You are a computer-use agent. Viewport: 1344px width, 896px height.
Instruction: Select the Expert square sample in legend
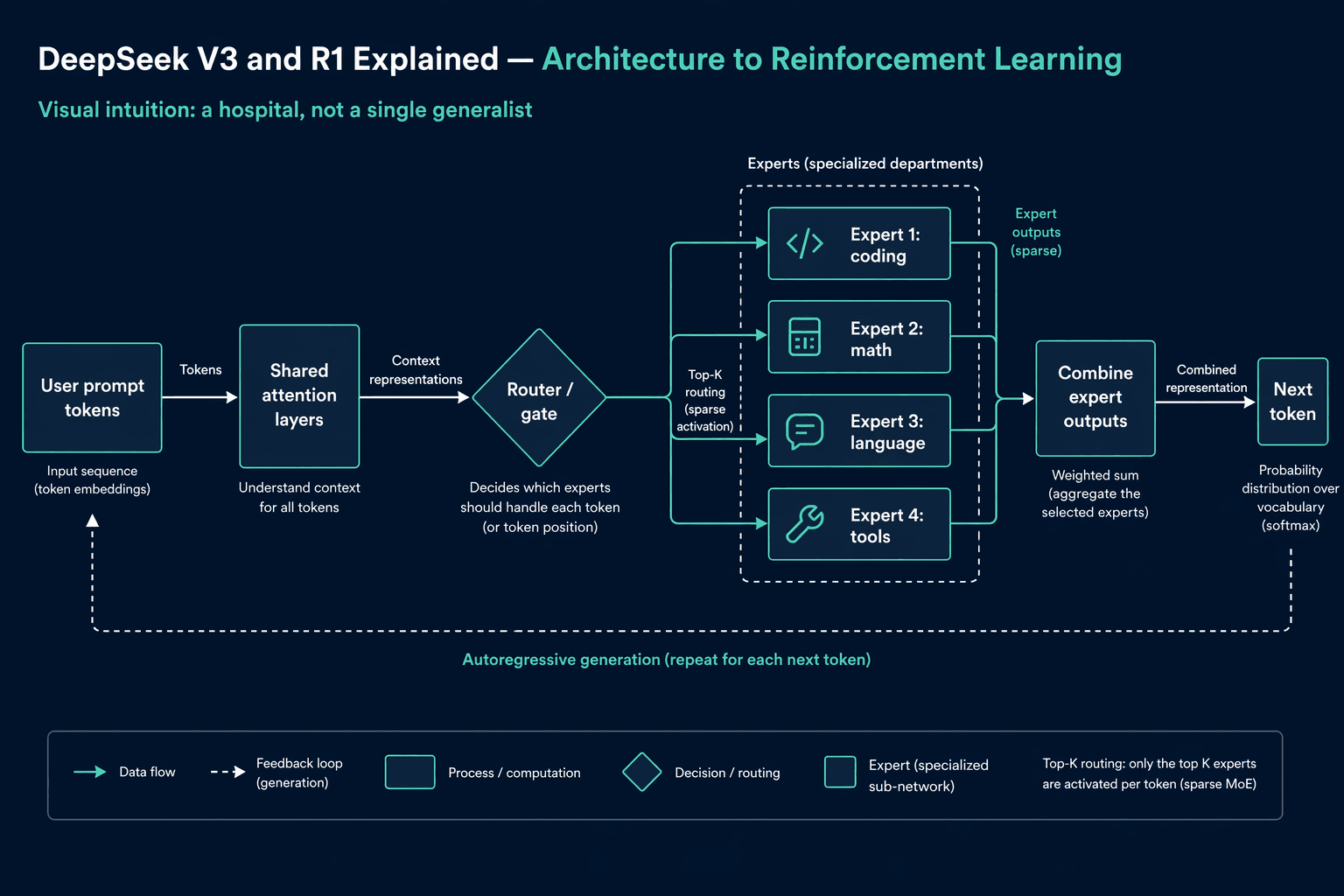(840, 772)
